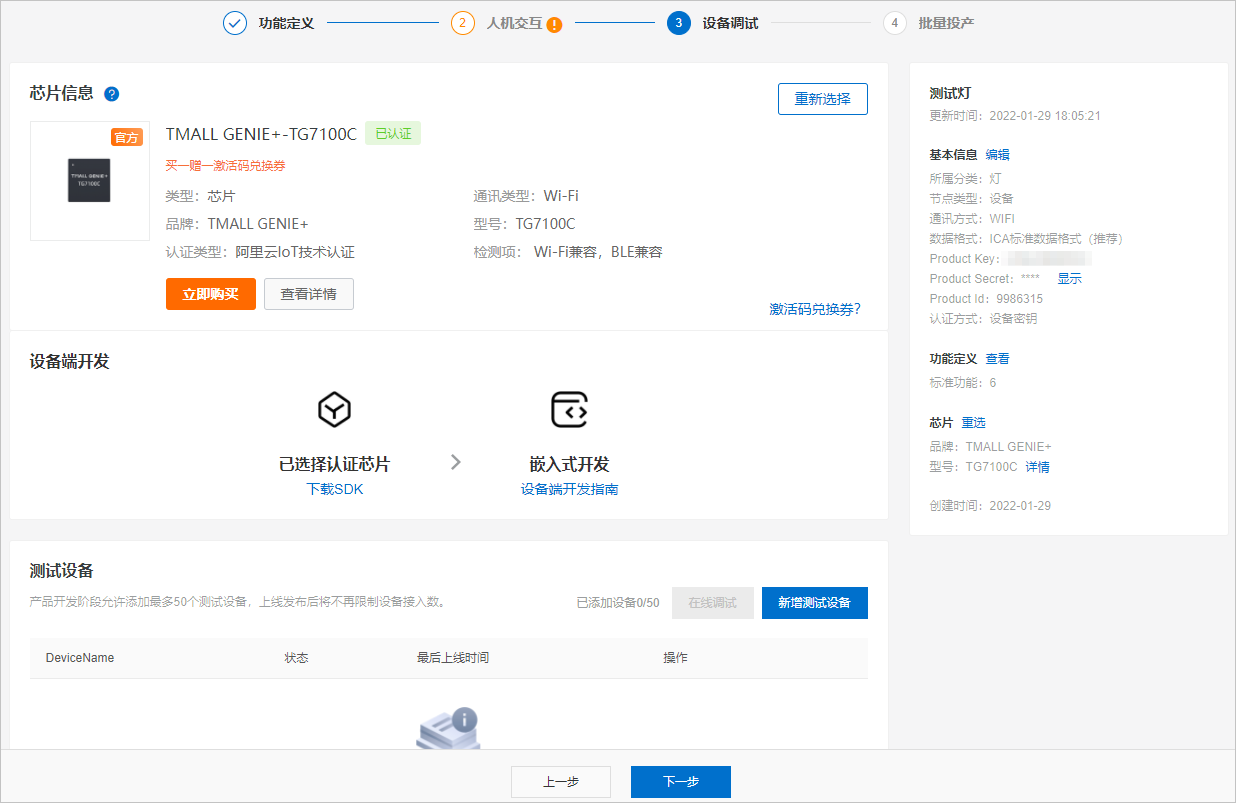1236x803 pixels.
Task: Click the 最后上线时间 column header
Action: click(453, 658)
